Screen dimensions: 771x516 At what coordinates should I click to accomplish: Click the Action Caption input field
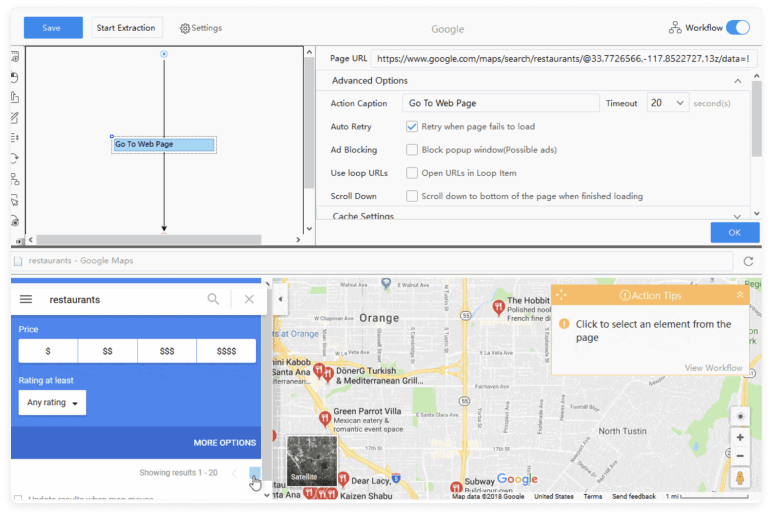501,103
